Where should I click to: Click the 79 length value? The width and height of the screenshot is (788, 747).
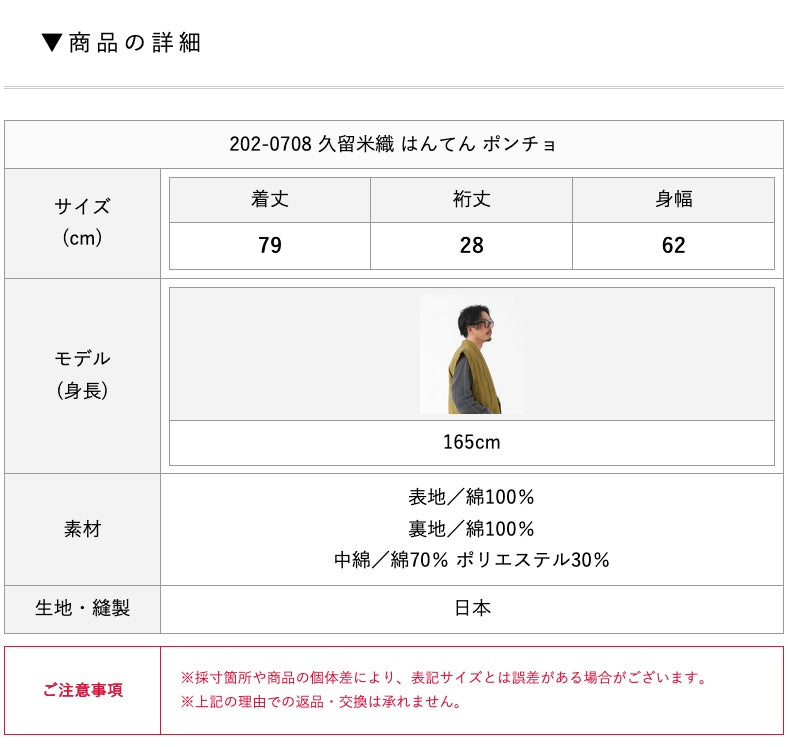tap(270, 245)
